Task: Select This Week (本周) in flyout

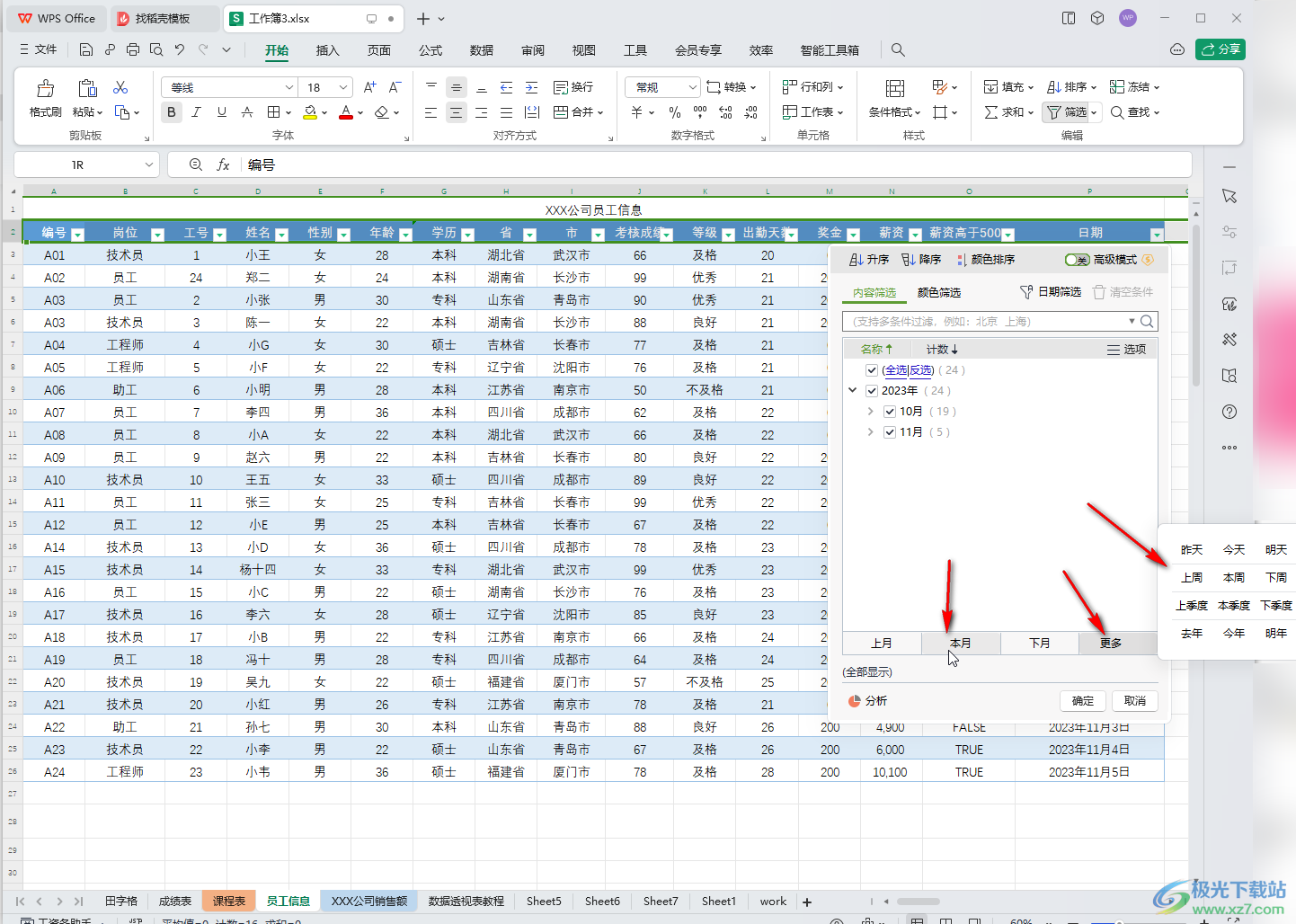Action: click(x=1234, y=578)
